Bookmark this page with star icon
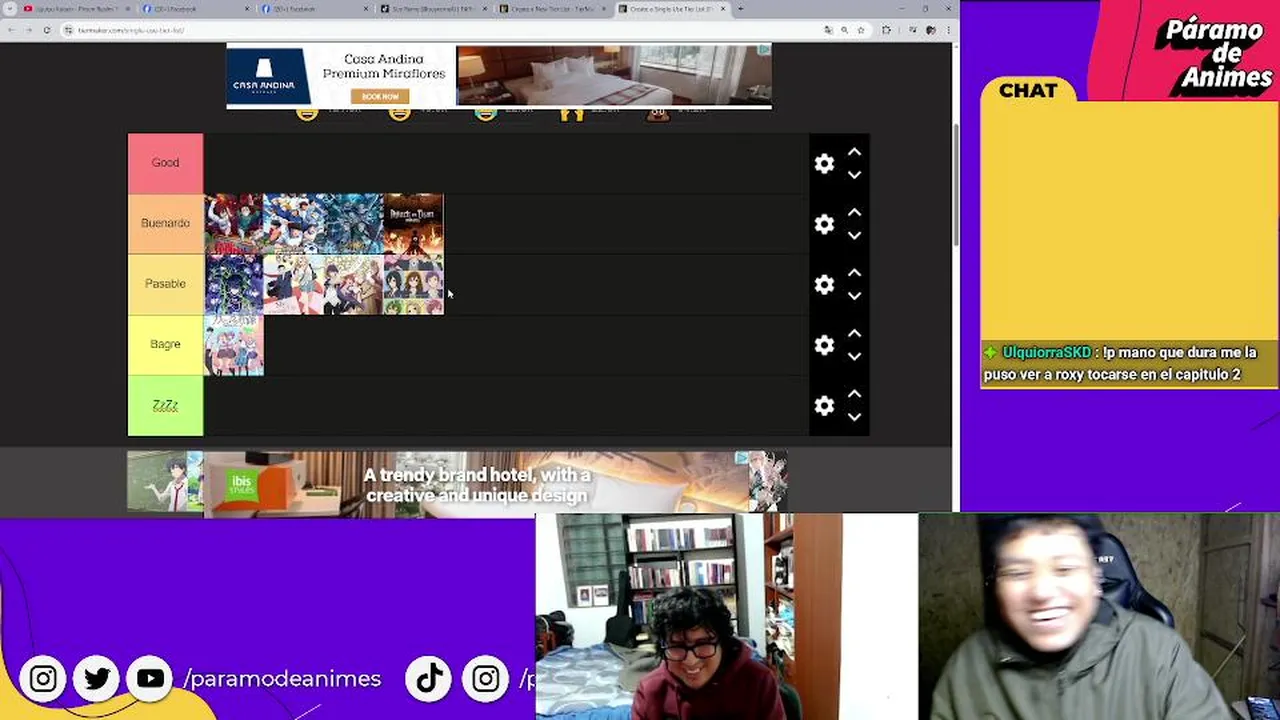 (861, 30)
